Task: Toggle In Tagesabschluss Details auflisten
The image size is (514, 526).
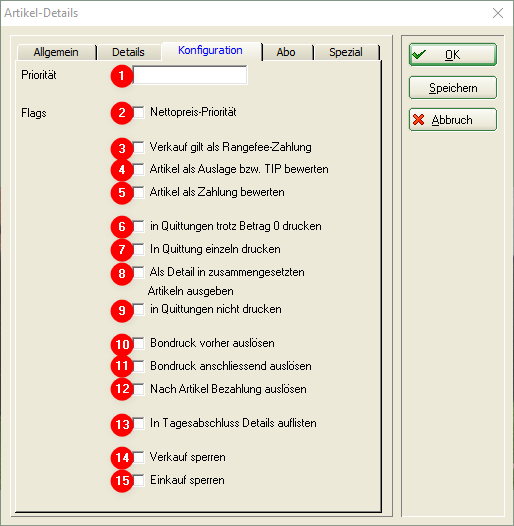Action: coord(139,423)
